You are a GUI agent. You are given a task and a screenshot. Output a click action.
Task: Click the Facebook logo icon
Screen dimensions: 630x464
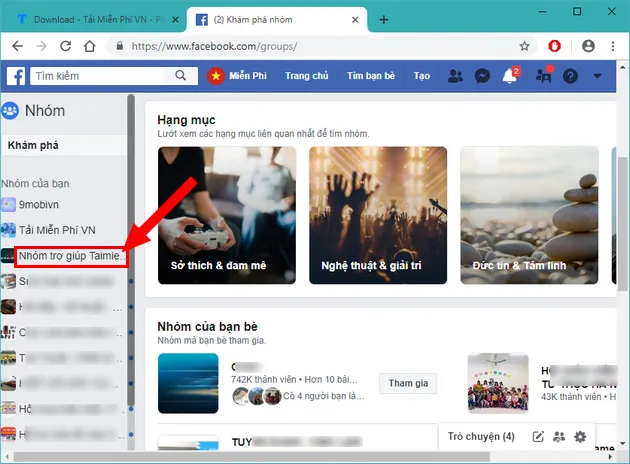(16, 76)
